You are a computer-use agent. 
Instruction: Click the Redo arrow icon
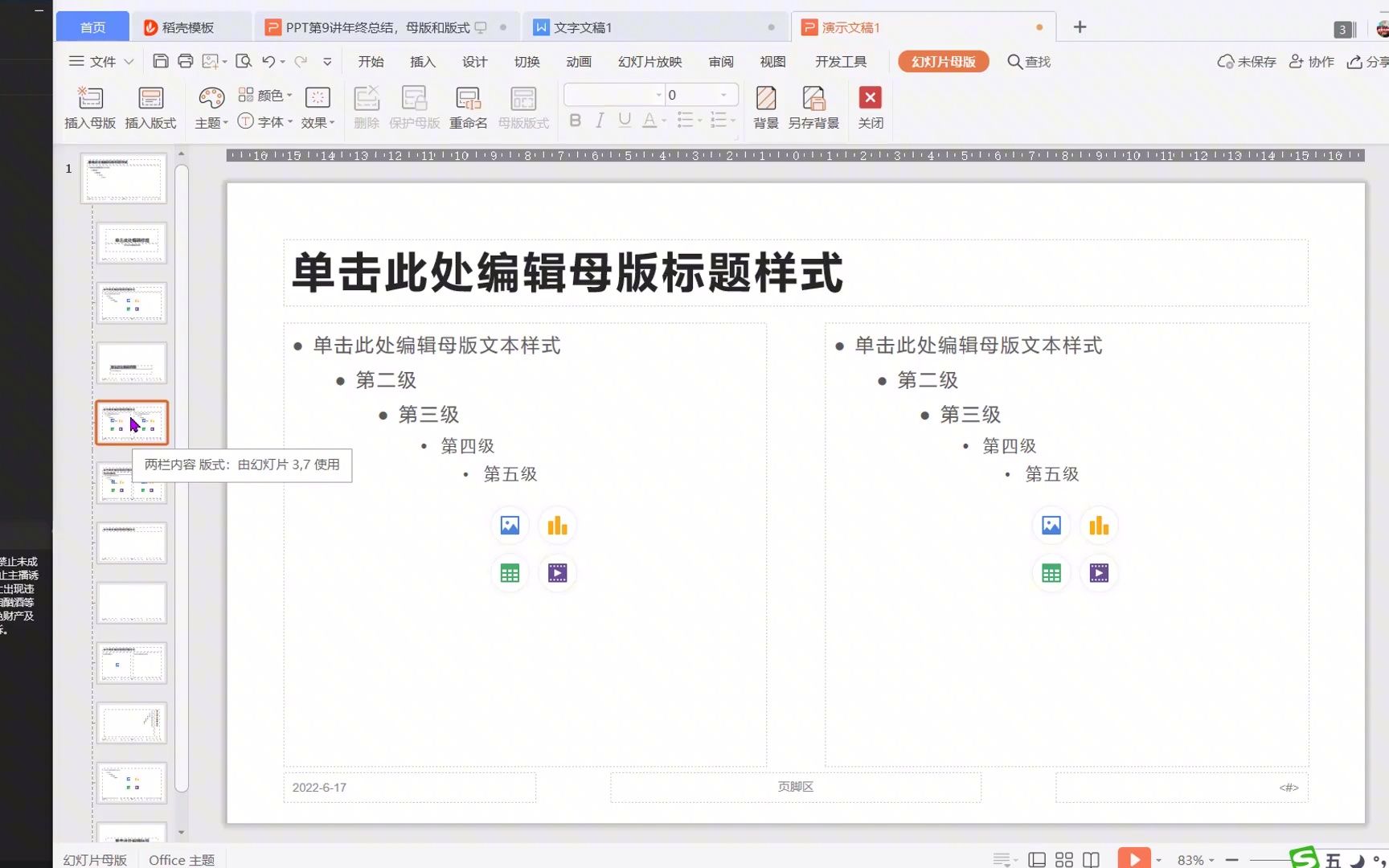pos(301,61)
